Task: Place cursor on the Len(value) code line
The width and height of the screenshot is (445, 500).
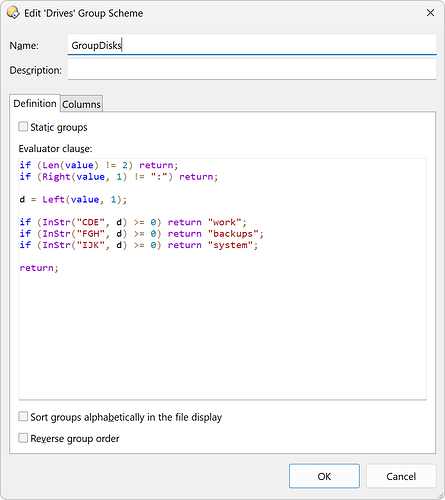Action: [99, 165]
